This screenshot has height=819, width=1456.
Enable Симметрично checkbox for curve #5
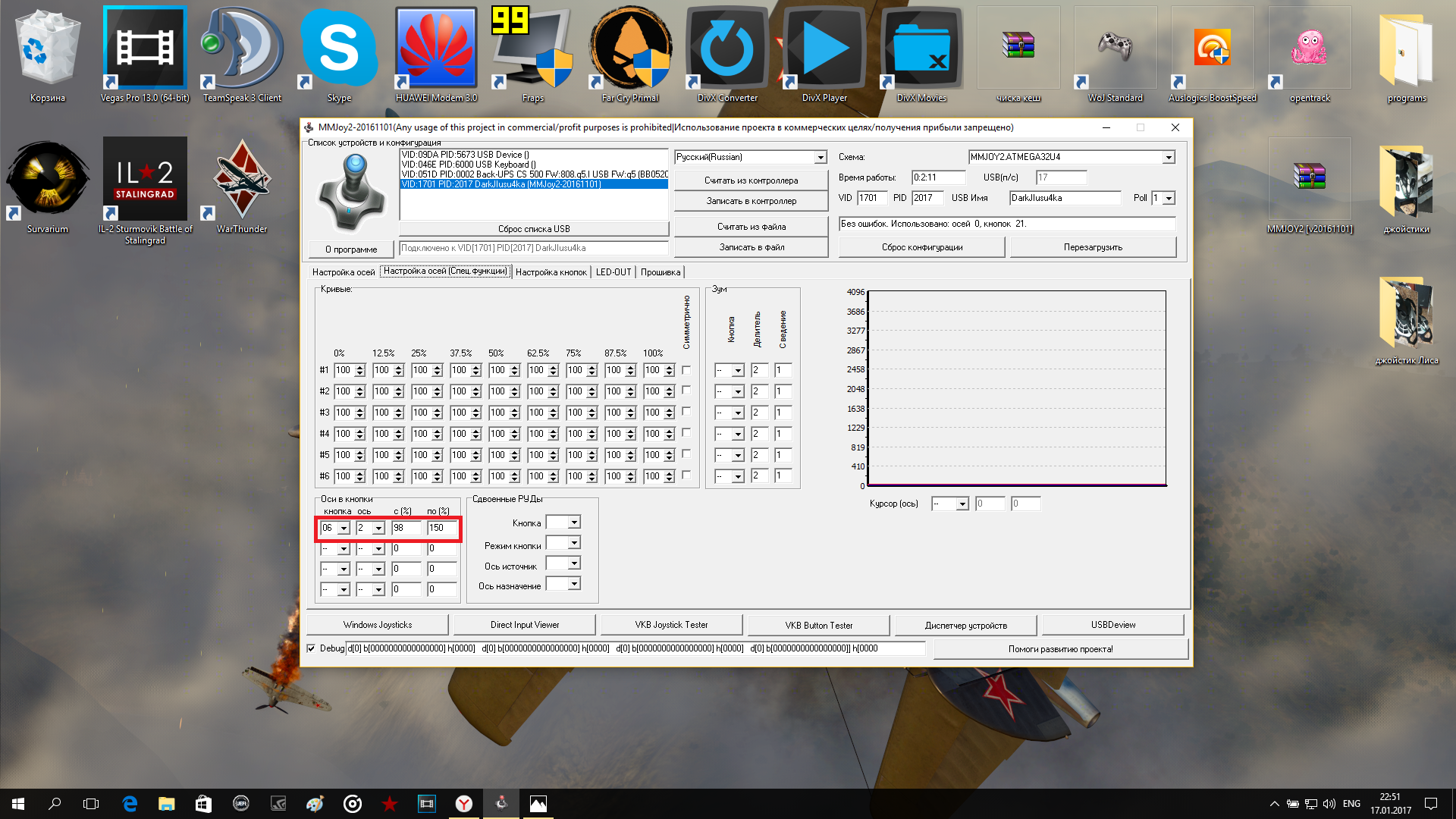pos(686,453)
